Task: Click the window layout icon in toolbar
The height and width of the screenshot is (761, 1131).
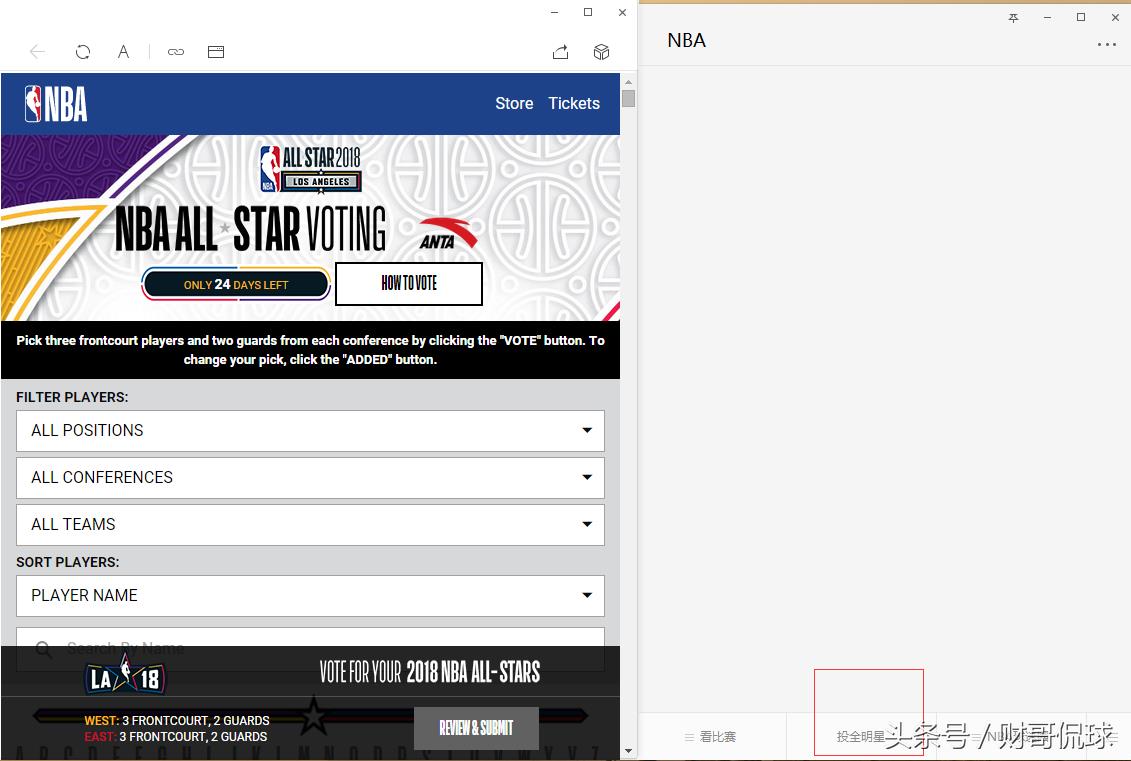Action: point(216,52)
